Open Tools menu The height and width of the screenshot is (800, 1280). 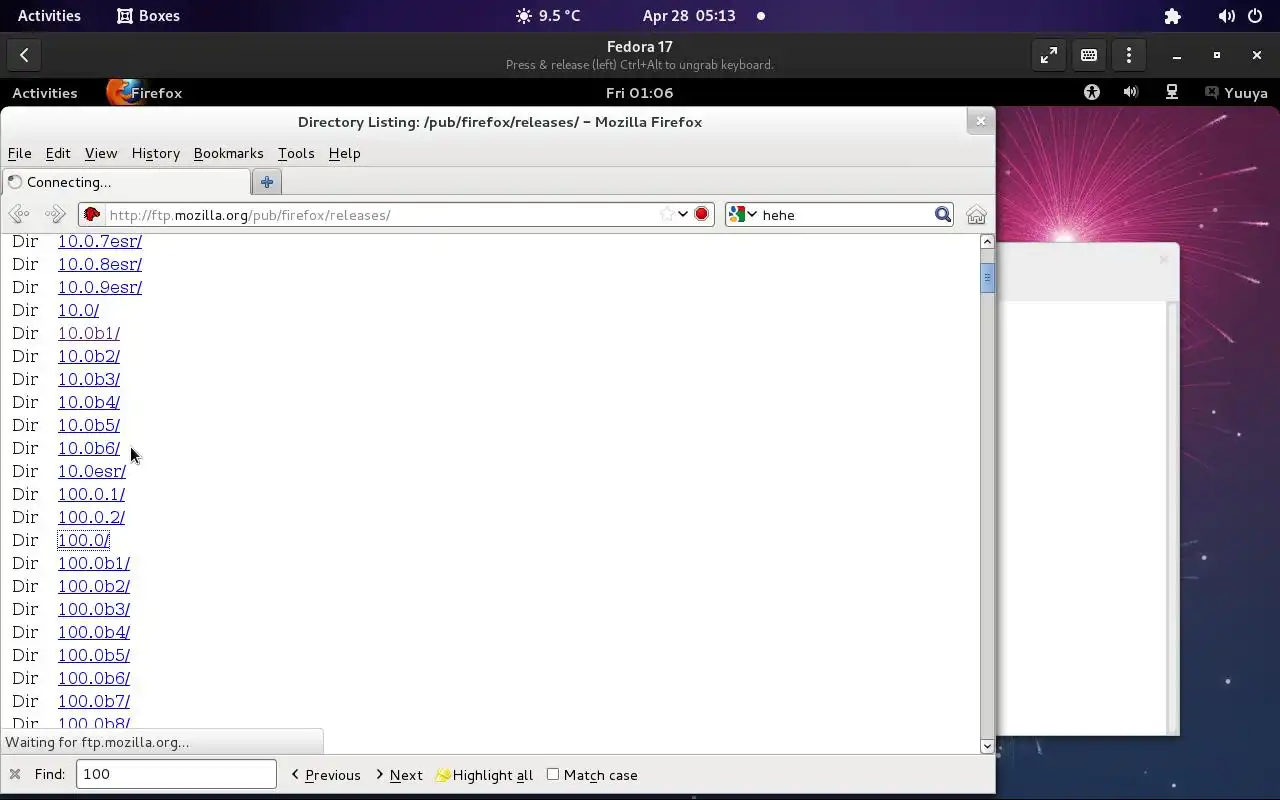click(296, 153)
